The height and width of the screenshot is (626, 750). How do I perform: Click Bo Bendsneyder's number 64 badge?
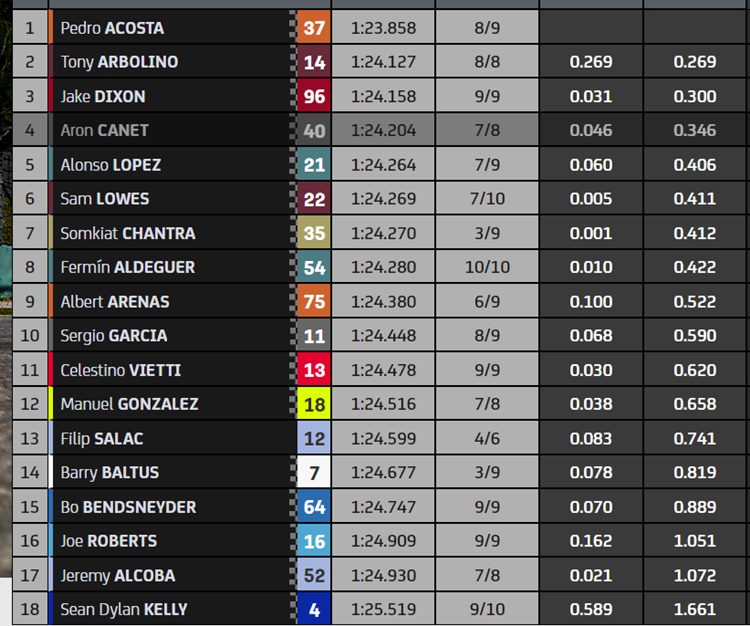[314, 507]
